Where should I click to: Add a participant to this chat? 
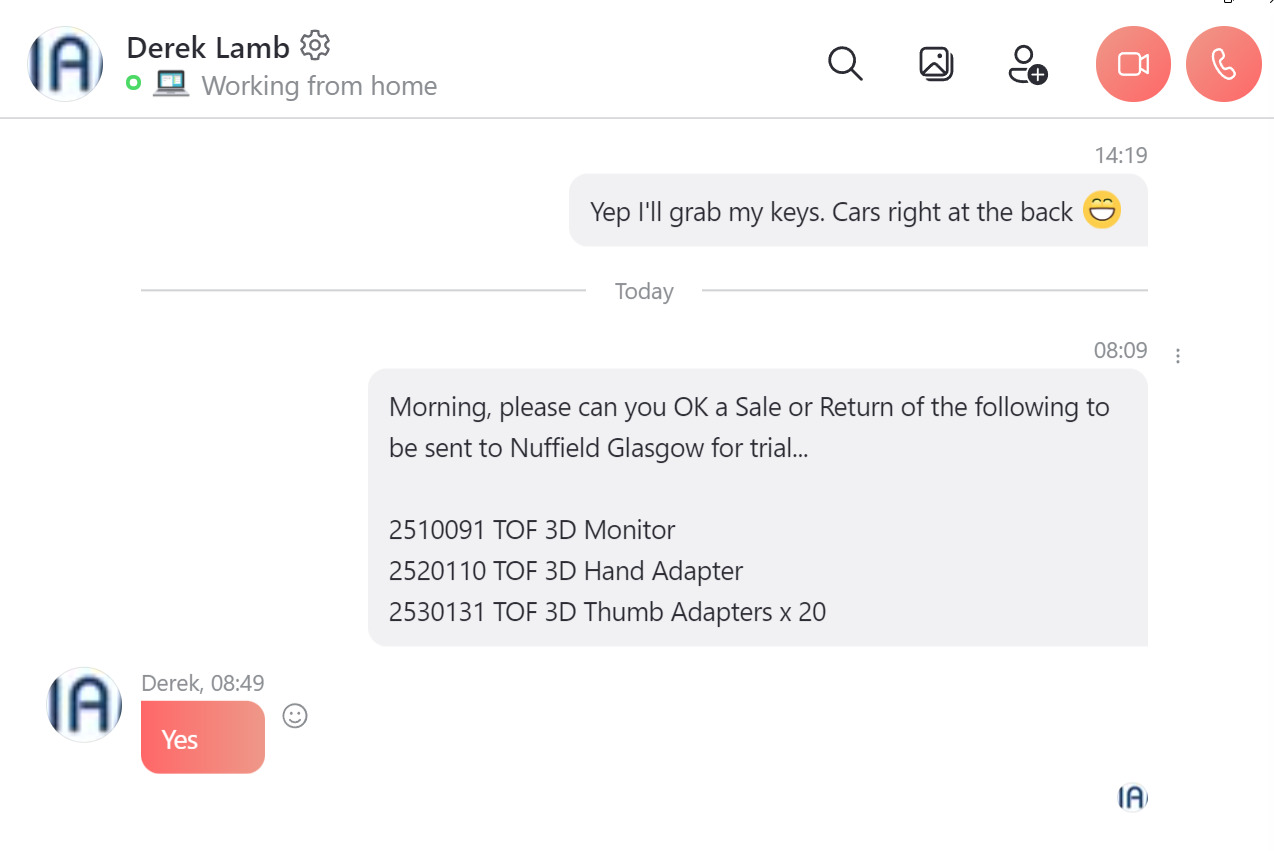click(x=1026, y=64)
